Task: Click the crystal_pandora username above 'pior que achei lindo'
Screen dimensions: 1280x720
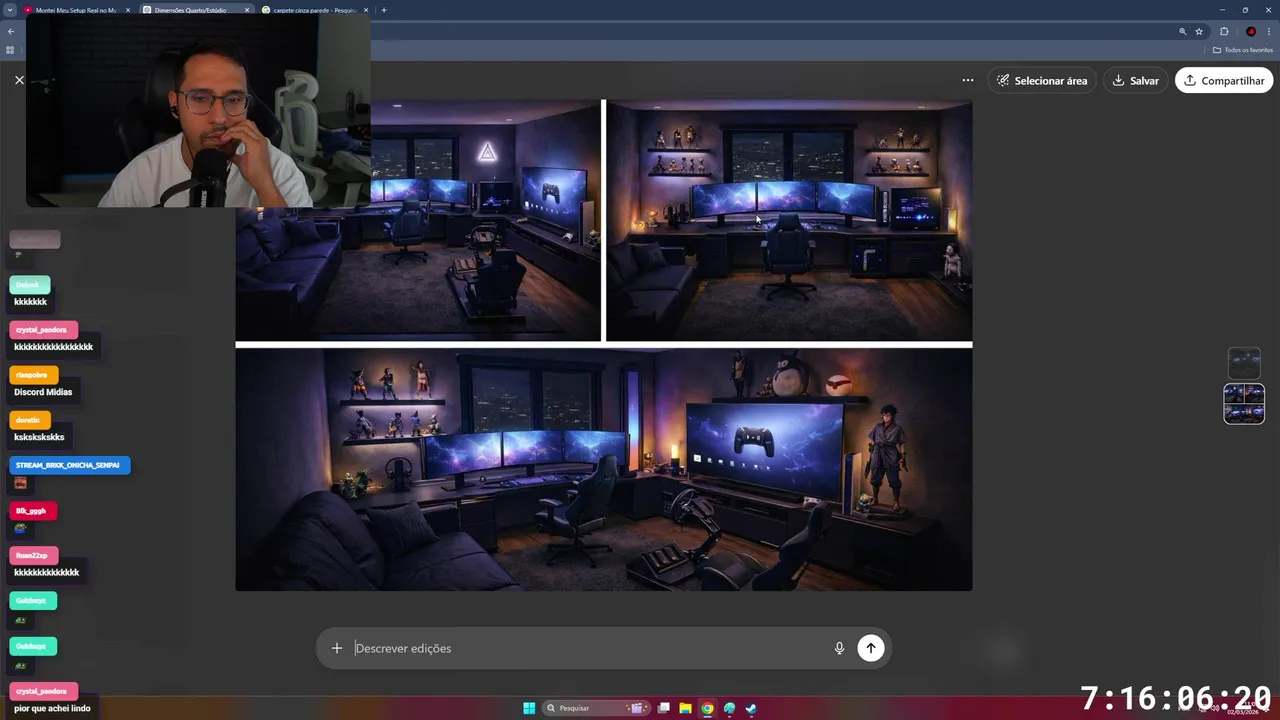Action: point(42,691)
